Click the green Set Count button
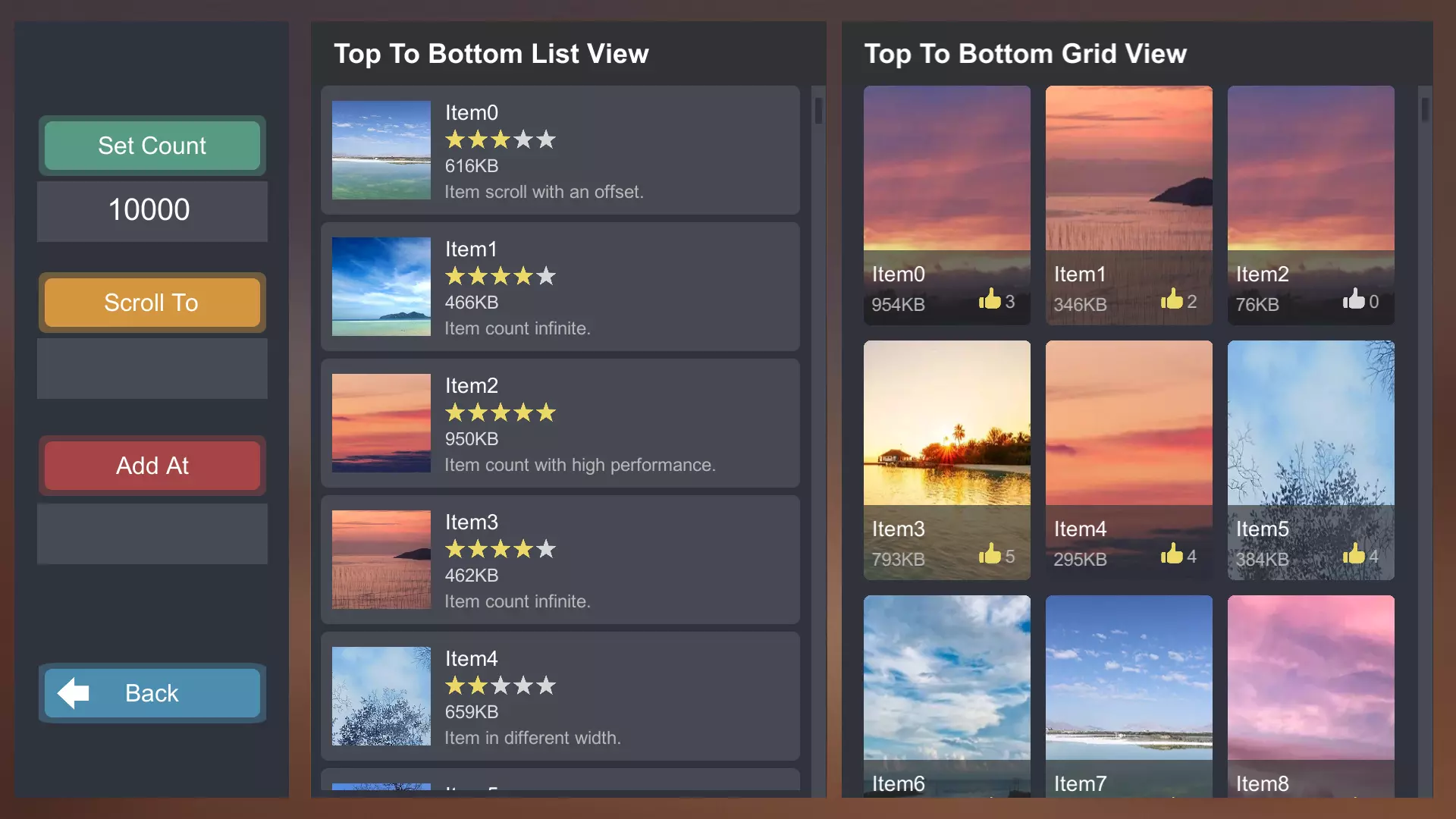 coord(152,146)
